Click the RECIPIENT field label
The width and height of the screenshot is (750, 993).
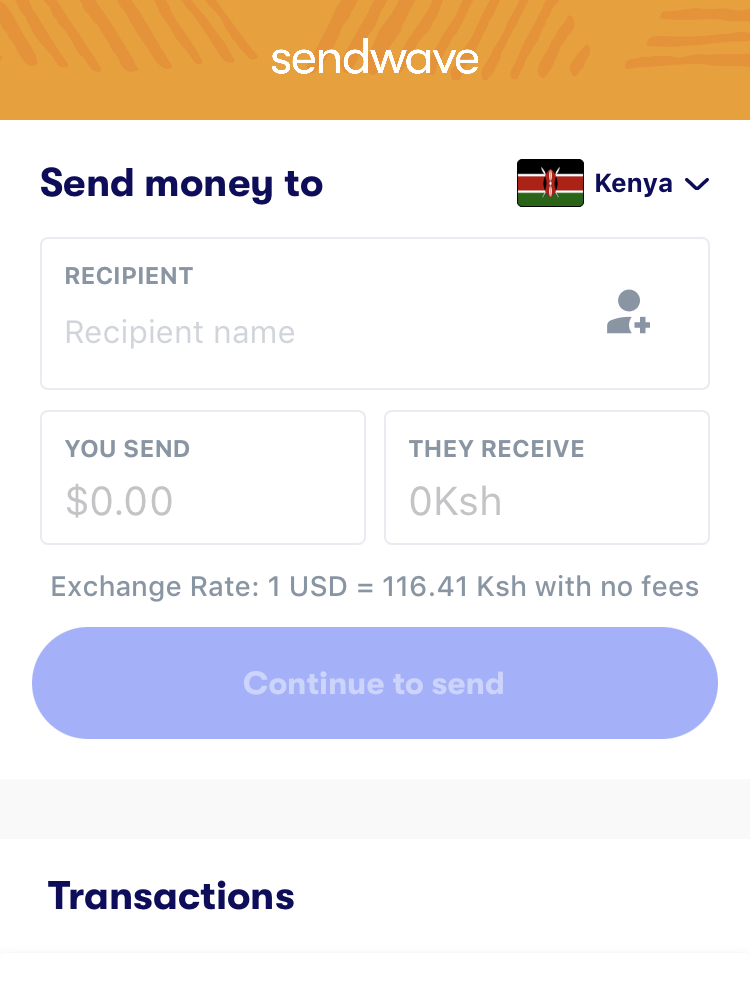tap(129, 276)
